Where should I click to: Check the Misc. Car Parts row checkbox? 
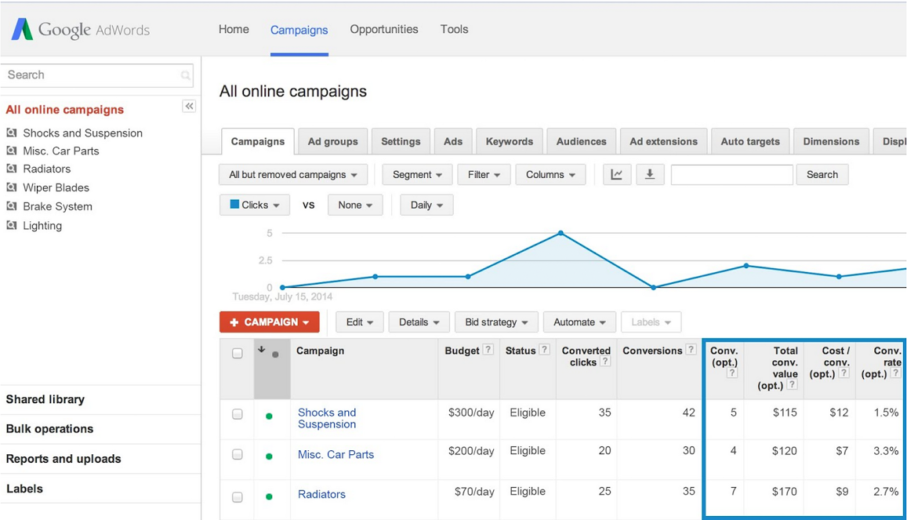[x=237, y=455]
